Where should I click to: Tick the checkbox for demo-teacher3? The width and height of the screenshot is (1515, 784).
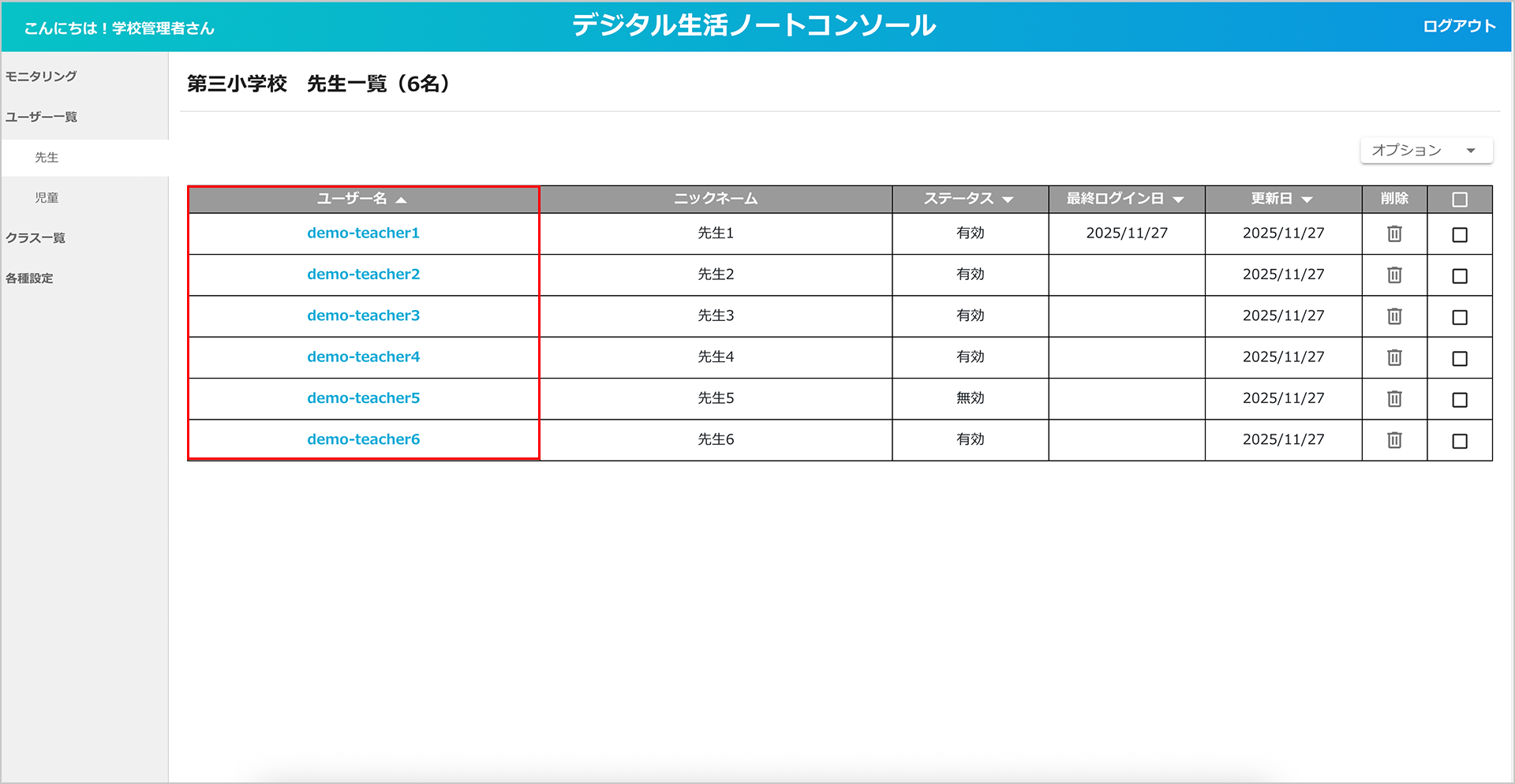1459,317
